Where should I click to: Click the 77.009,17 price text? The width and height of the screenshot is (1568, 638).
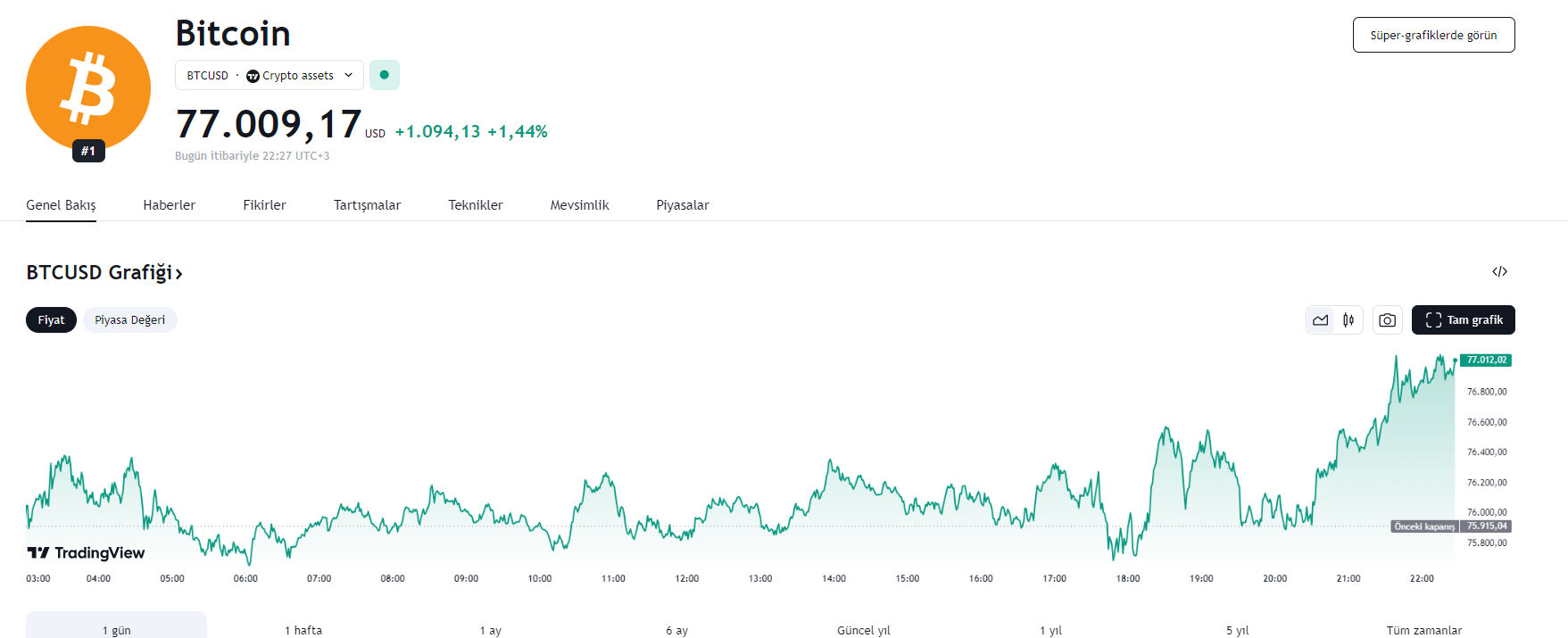pyautogui.click(x=269, y=124)
